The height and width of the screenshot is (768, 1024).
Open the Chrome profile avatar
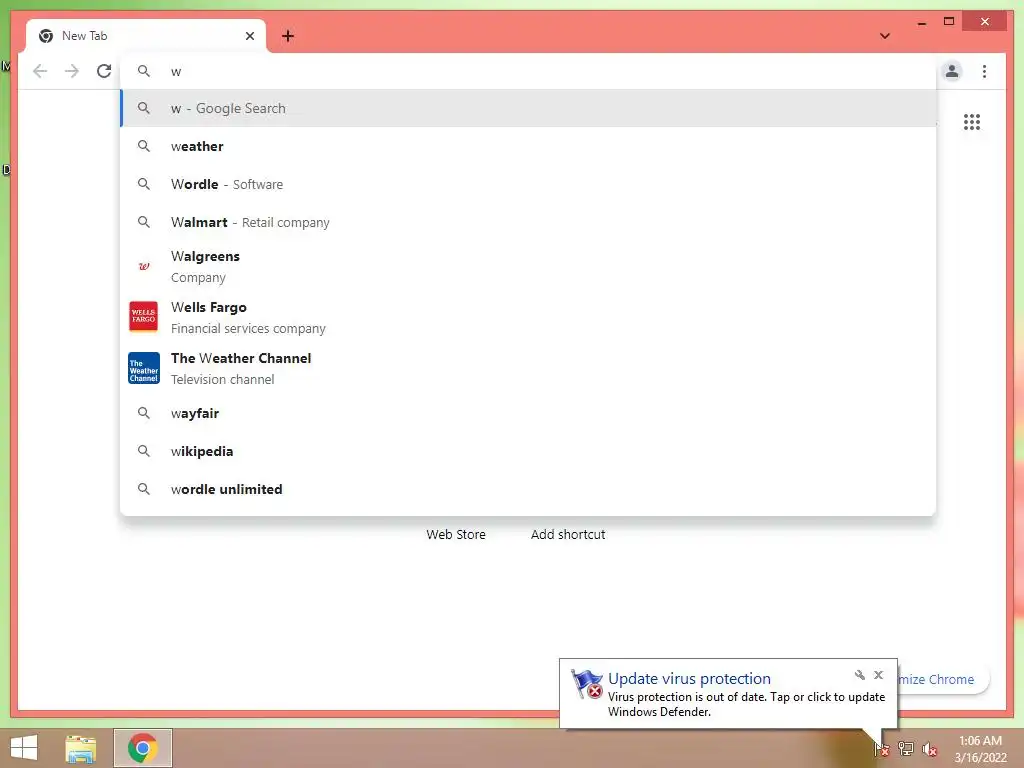click(x=952, y=71)
